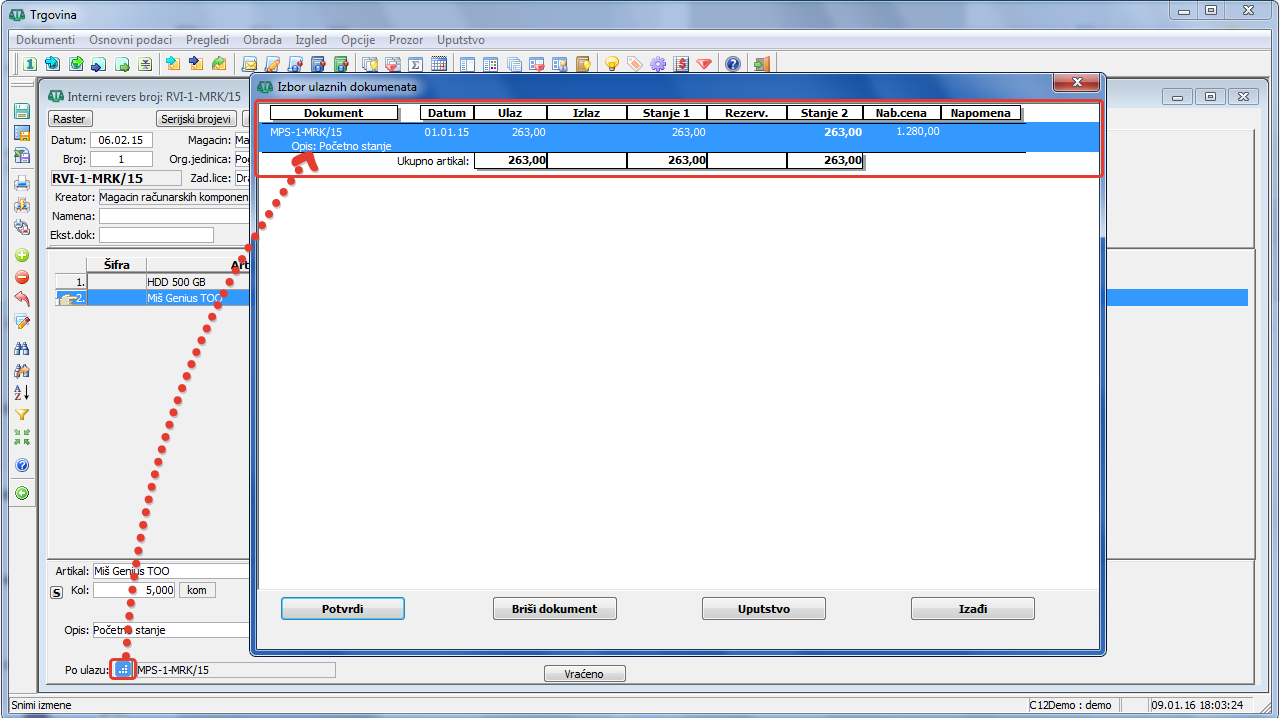The width and height of the screenshot is (1280, 718).
Task: Click the sigma sum toolbar icon
Action: click(415, 64)
